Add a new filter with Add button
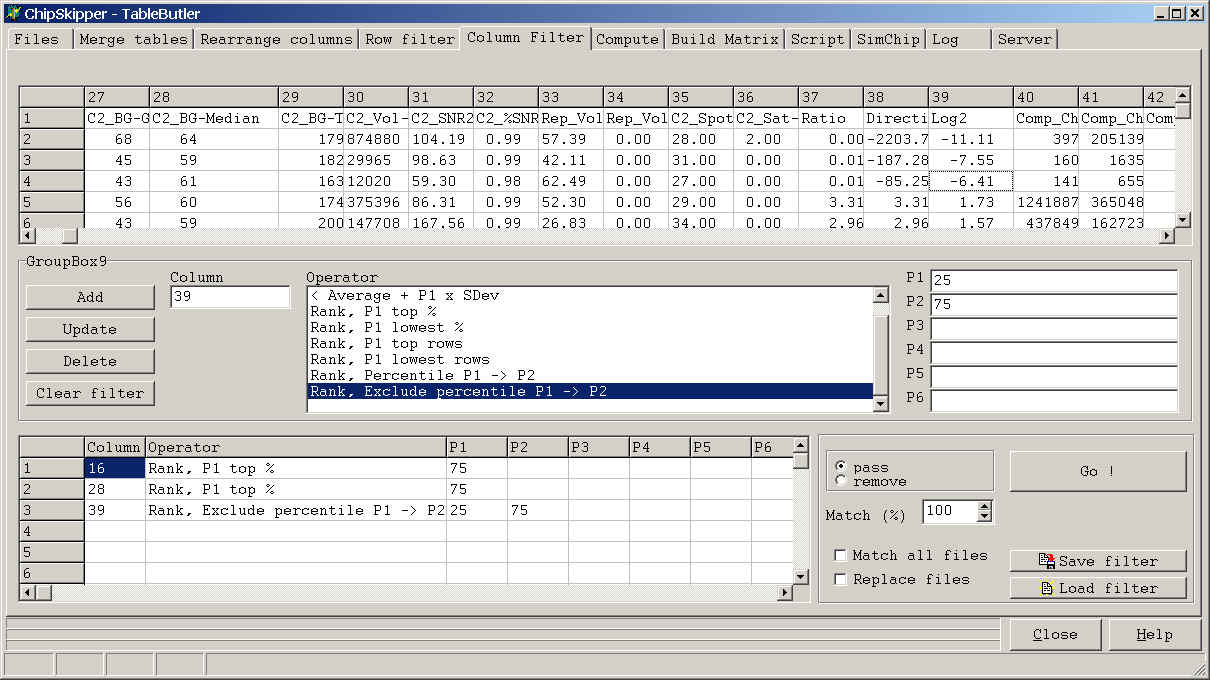Screen dimensions: 1210x680 pyautogui.click(x=90, y=297)
